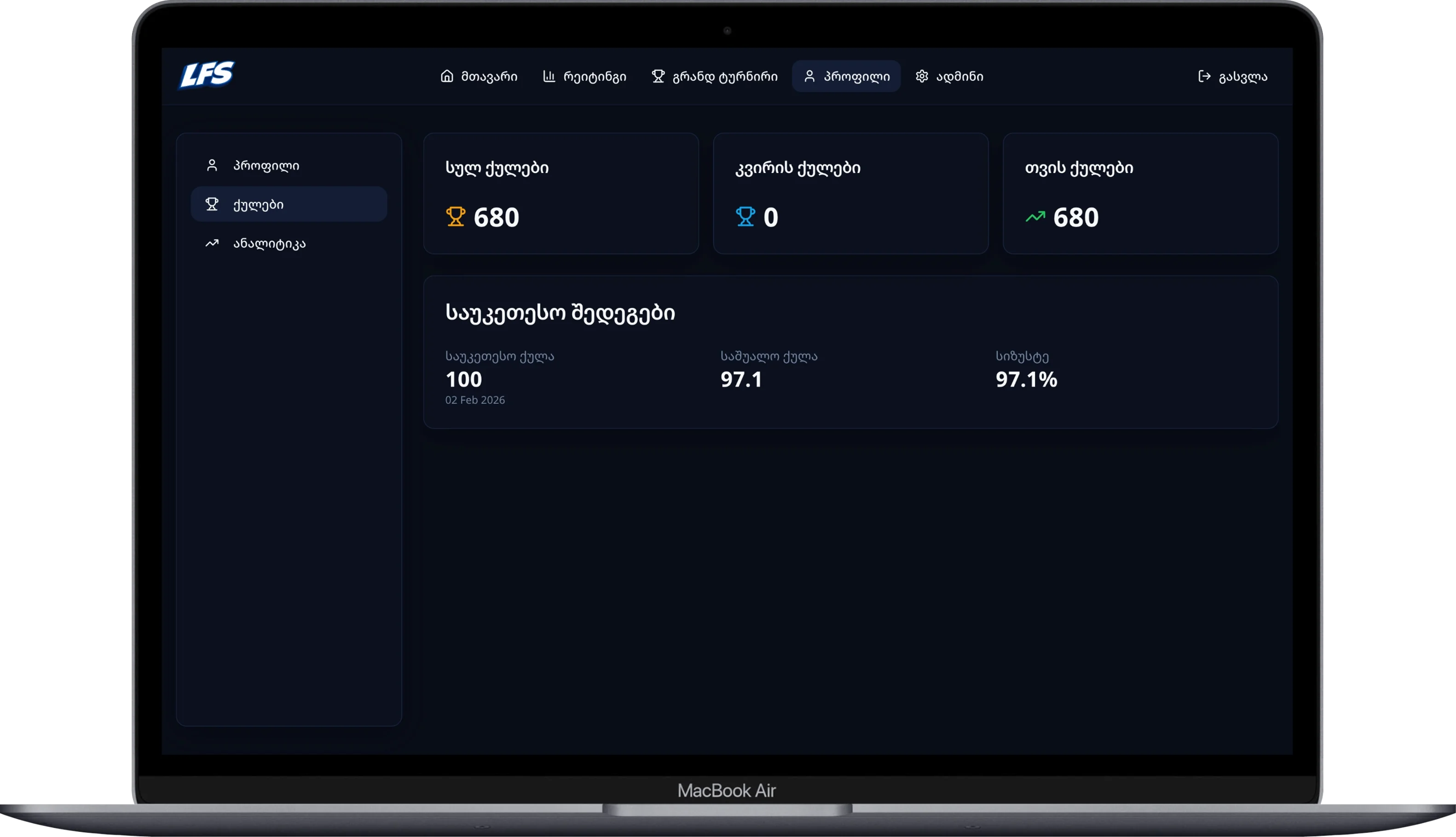Image resolution: width=1456 pixels, height=837 pixels.
Task: Click the 680 value in სულ ქულები card
Action: pos(497,217)
